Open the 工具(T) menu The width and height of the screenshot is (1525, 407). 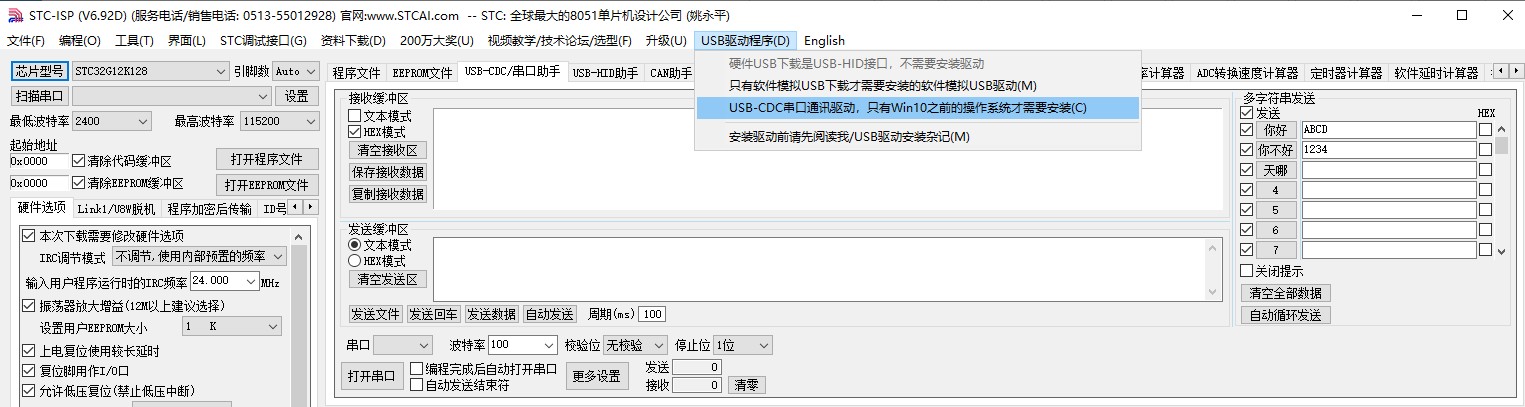pos(134,41)
